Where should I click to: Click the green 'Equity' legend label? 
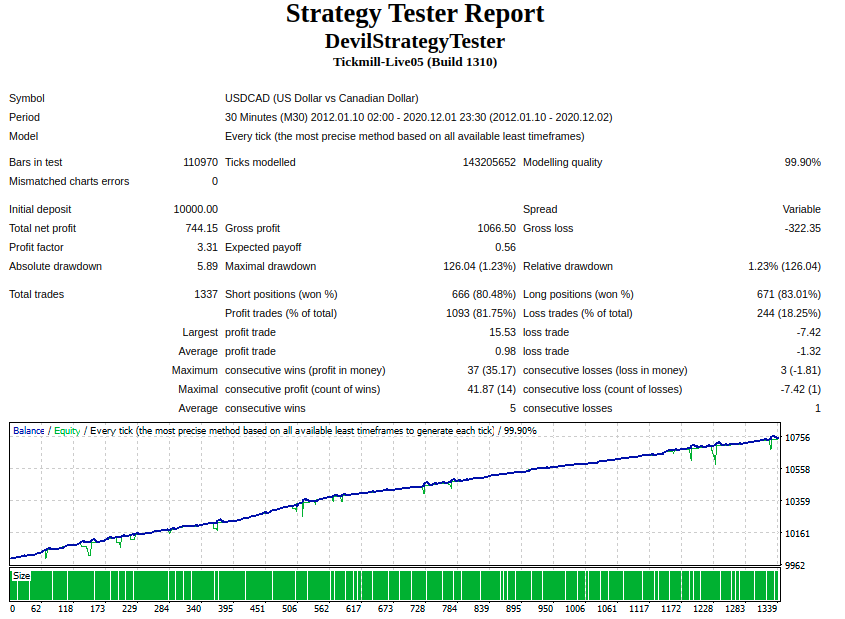[x=67, y=430]
